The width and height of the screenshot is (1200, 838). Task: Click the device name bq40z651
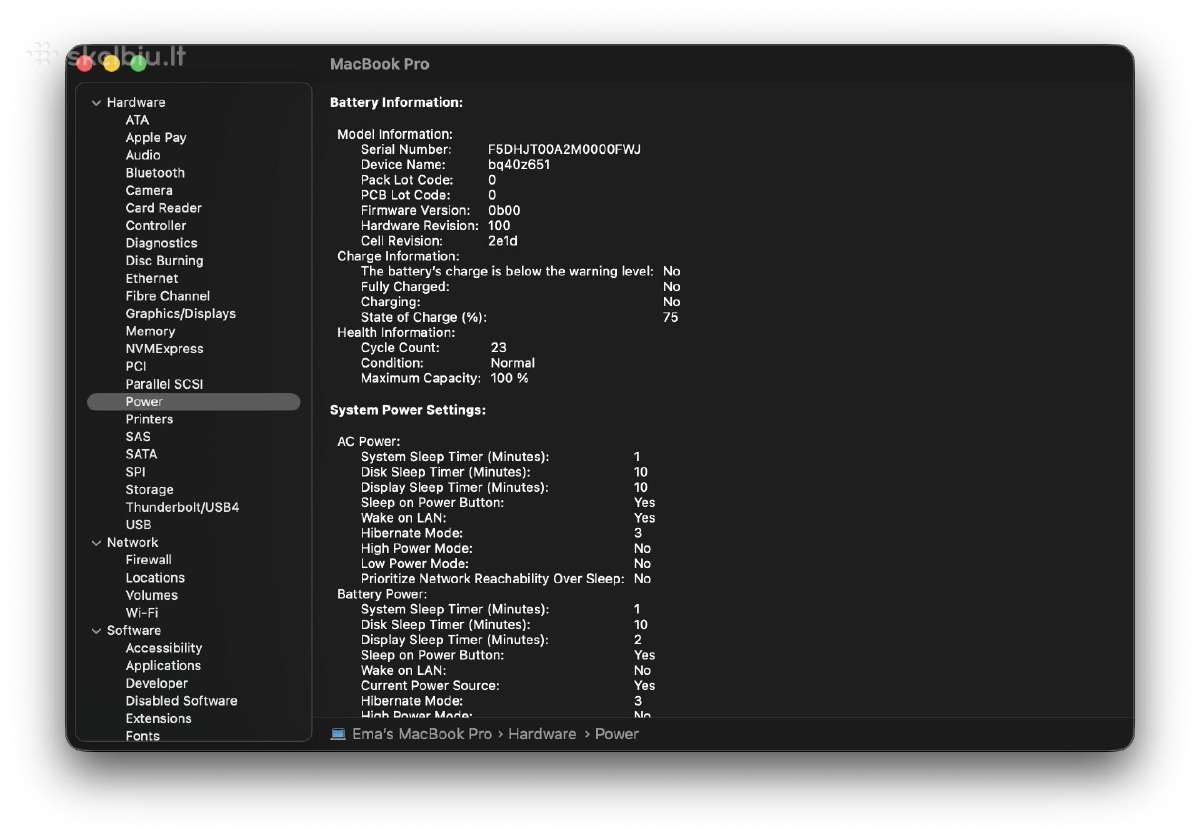tap(519, 165)
